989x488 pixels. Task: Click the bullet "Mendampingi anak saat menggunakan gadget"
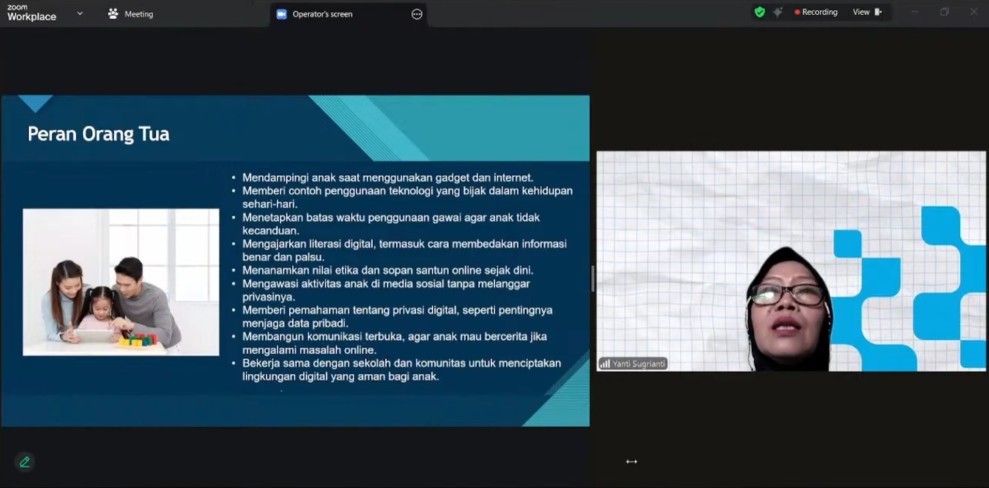pyautogui.click(x=388, y=178)
